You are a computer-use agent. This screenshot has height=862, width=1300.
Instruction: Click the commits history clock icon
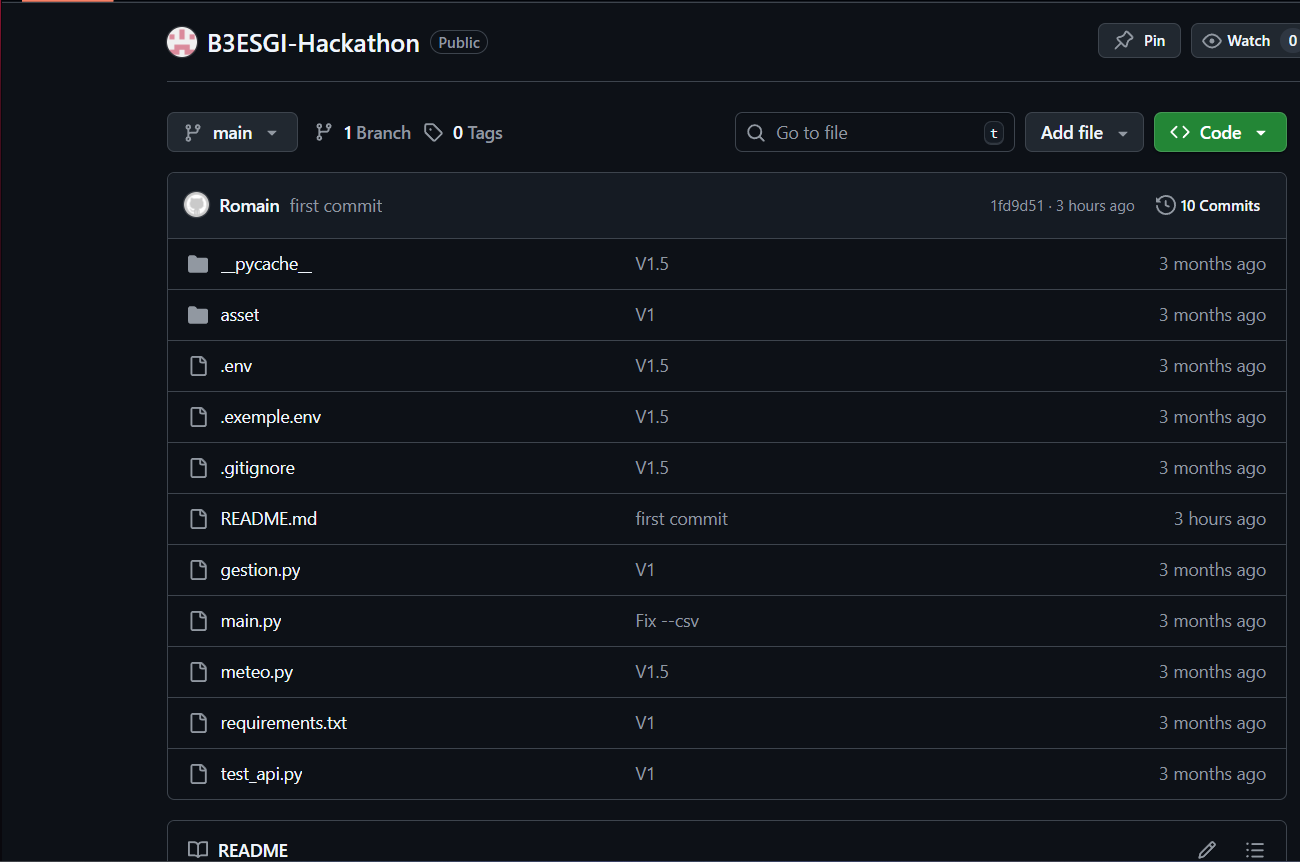click(x=1165, y=205)
